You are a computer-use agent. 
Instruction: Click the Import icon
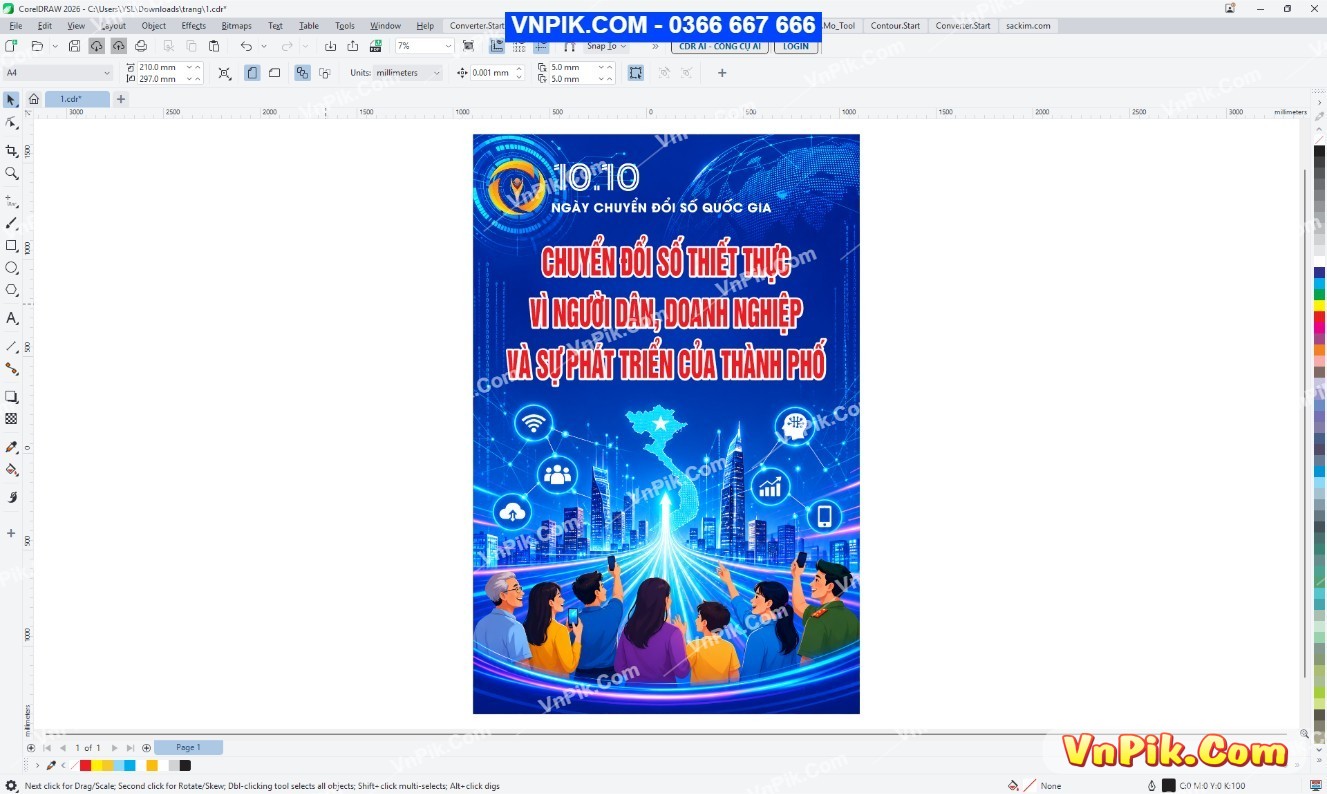(x=330, y=46)
